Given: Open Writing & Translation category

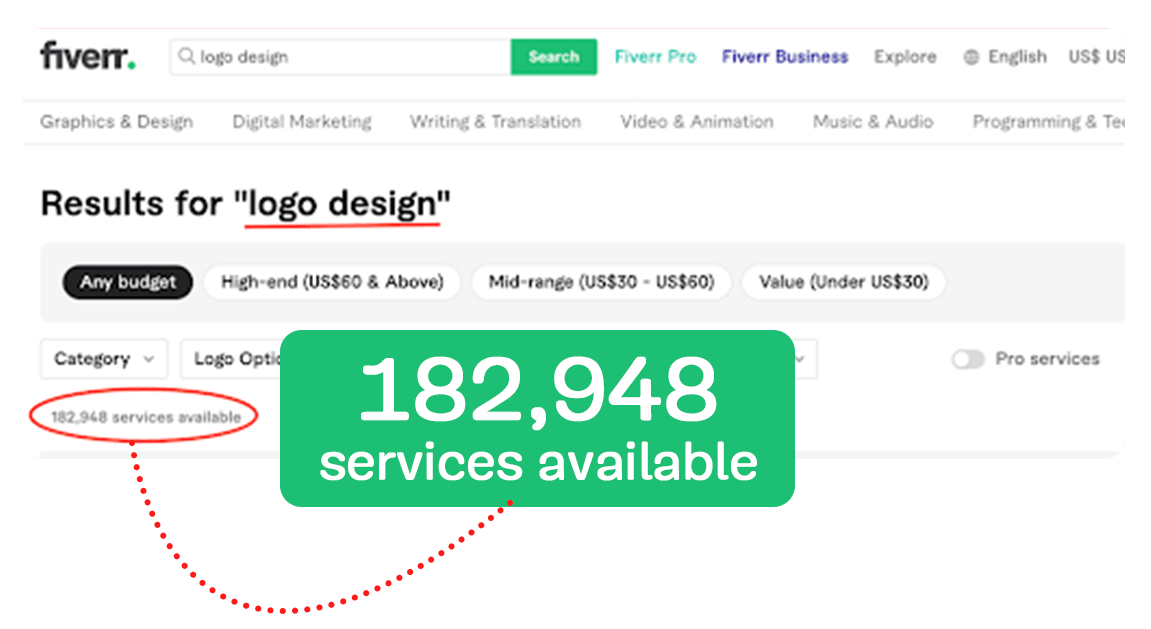Looking at the screenshot, I should (495, 122).
